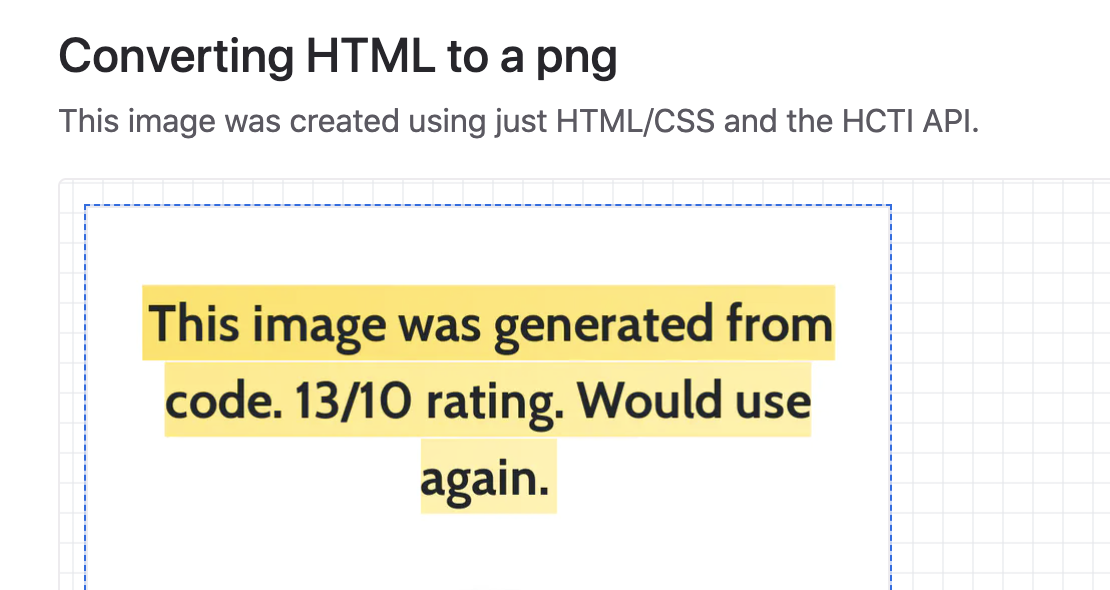Click the word 'HTML' in the heading

coord(370,56)
